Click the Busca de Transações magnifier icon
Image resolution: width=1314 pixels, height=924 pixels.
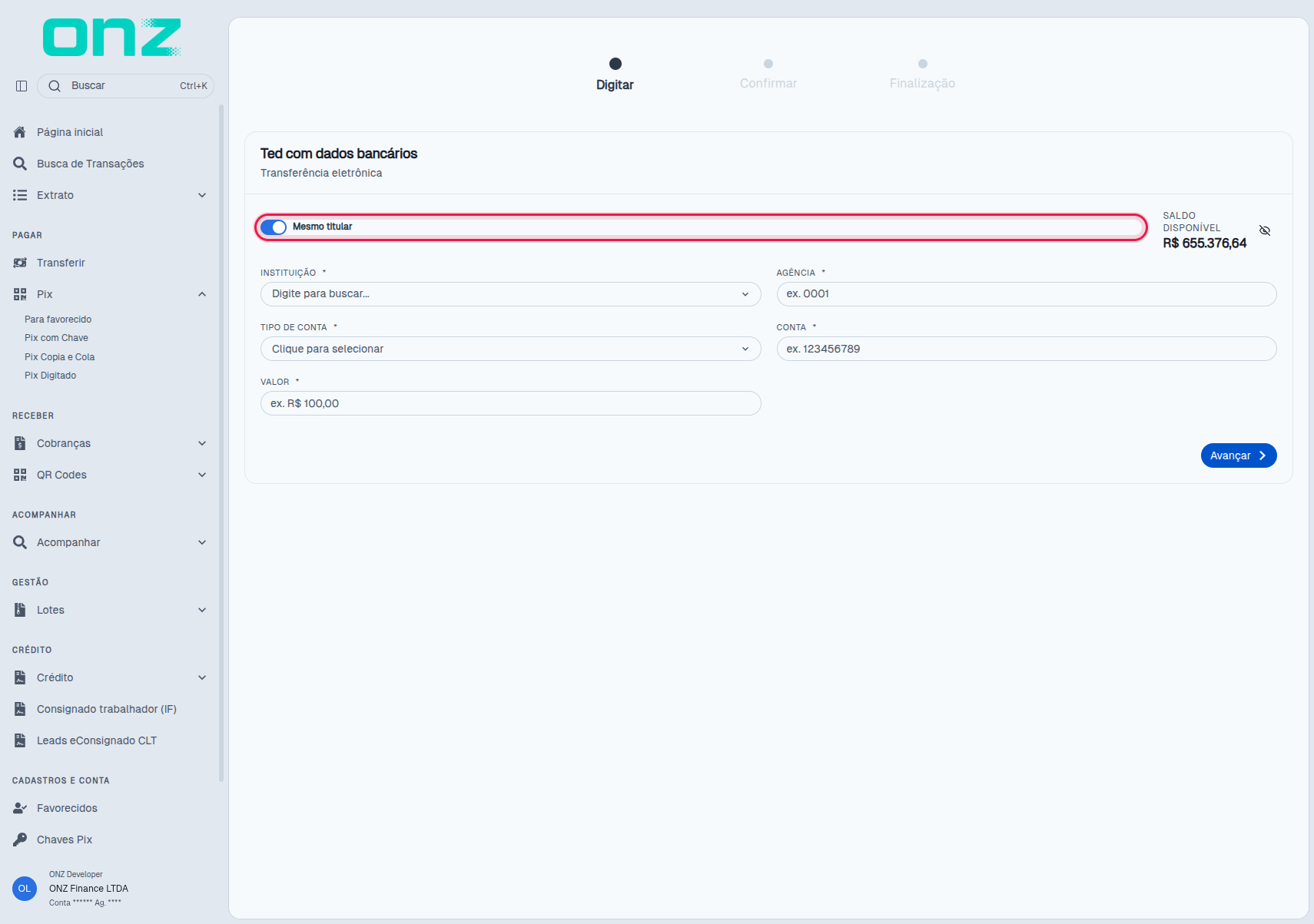click(x=20, y=164)
